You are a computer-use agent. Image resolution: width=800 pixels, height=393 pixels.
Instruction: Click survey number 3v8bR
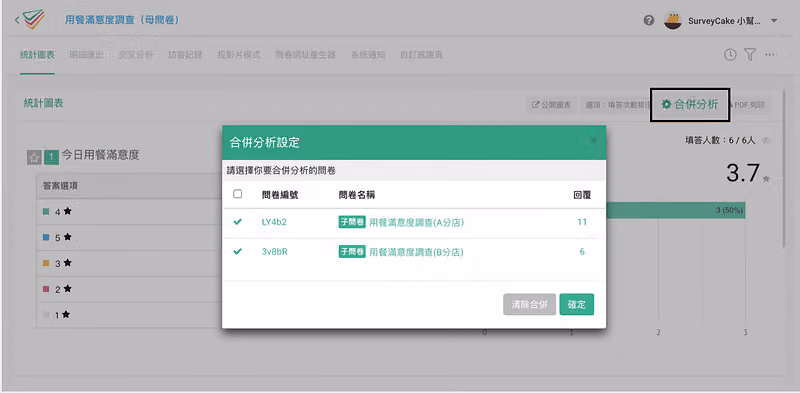pos(274,252)
